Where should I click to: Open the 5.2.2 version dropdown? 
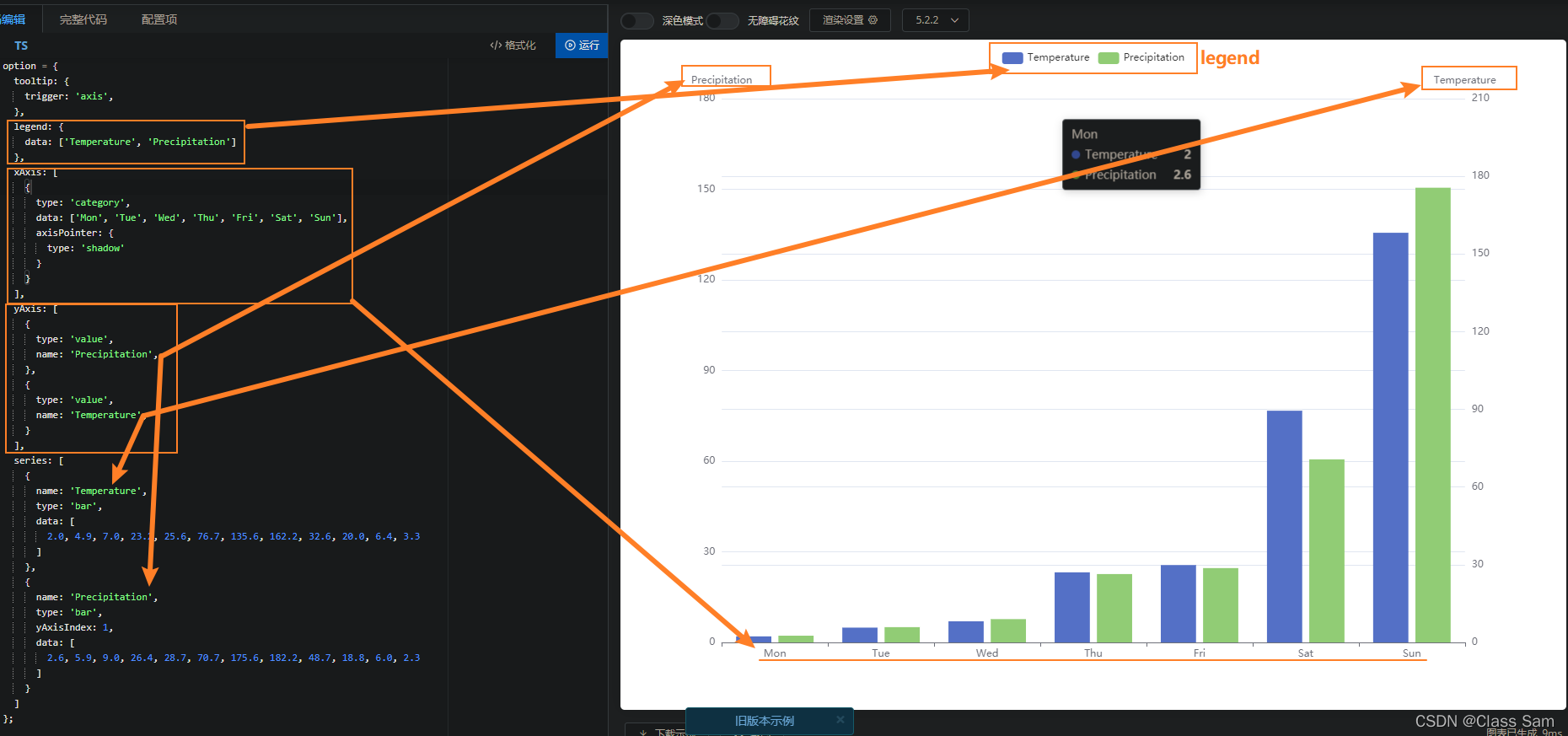pos(936,20)
